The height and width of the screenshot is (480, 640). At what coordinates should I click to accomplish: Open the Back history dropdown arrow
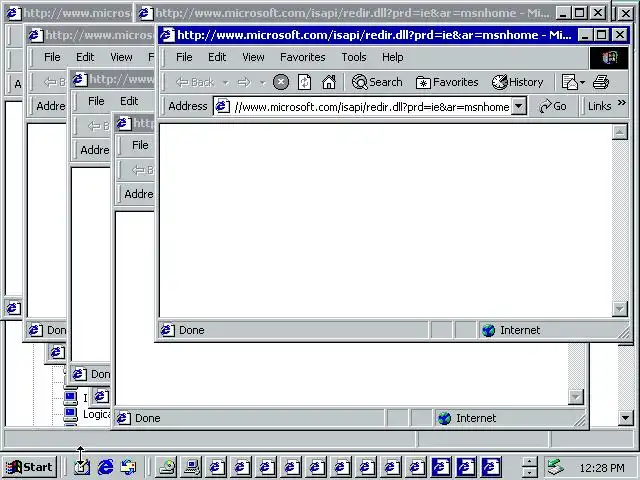[x=226, y=83]
